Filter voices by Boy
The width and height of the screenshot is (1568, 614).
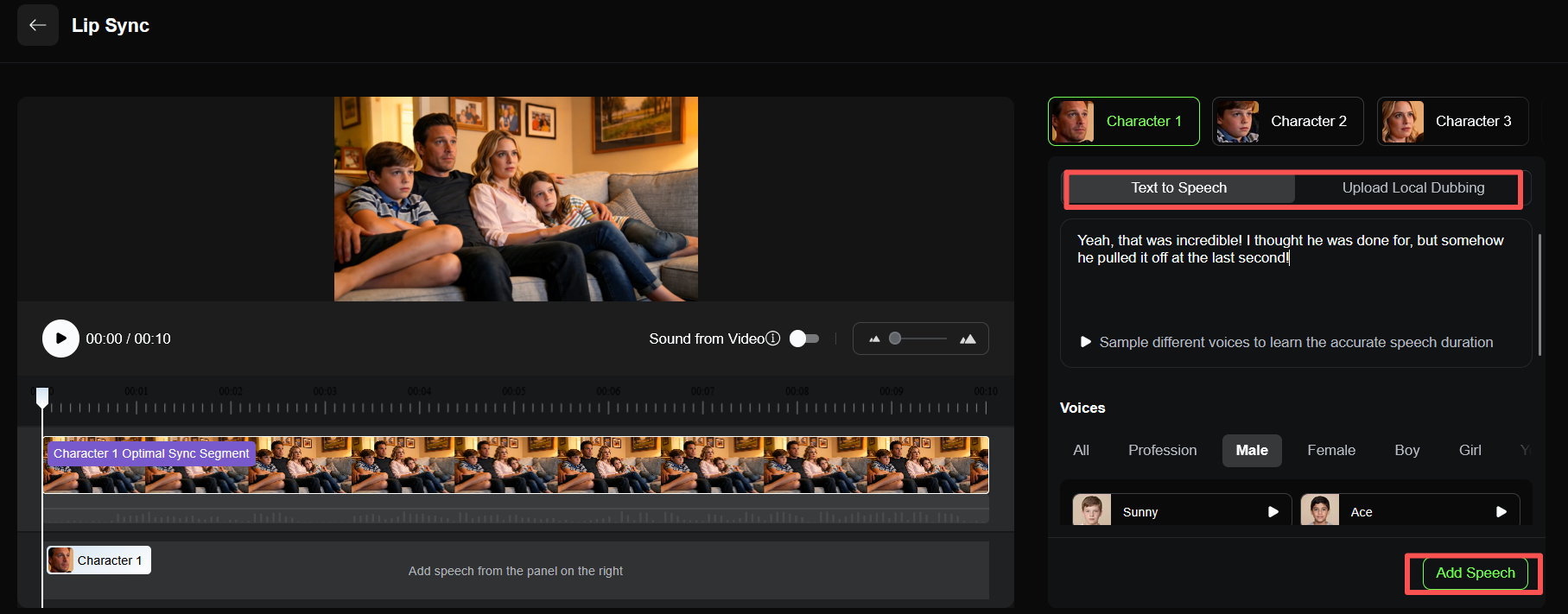(1406, 450)
